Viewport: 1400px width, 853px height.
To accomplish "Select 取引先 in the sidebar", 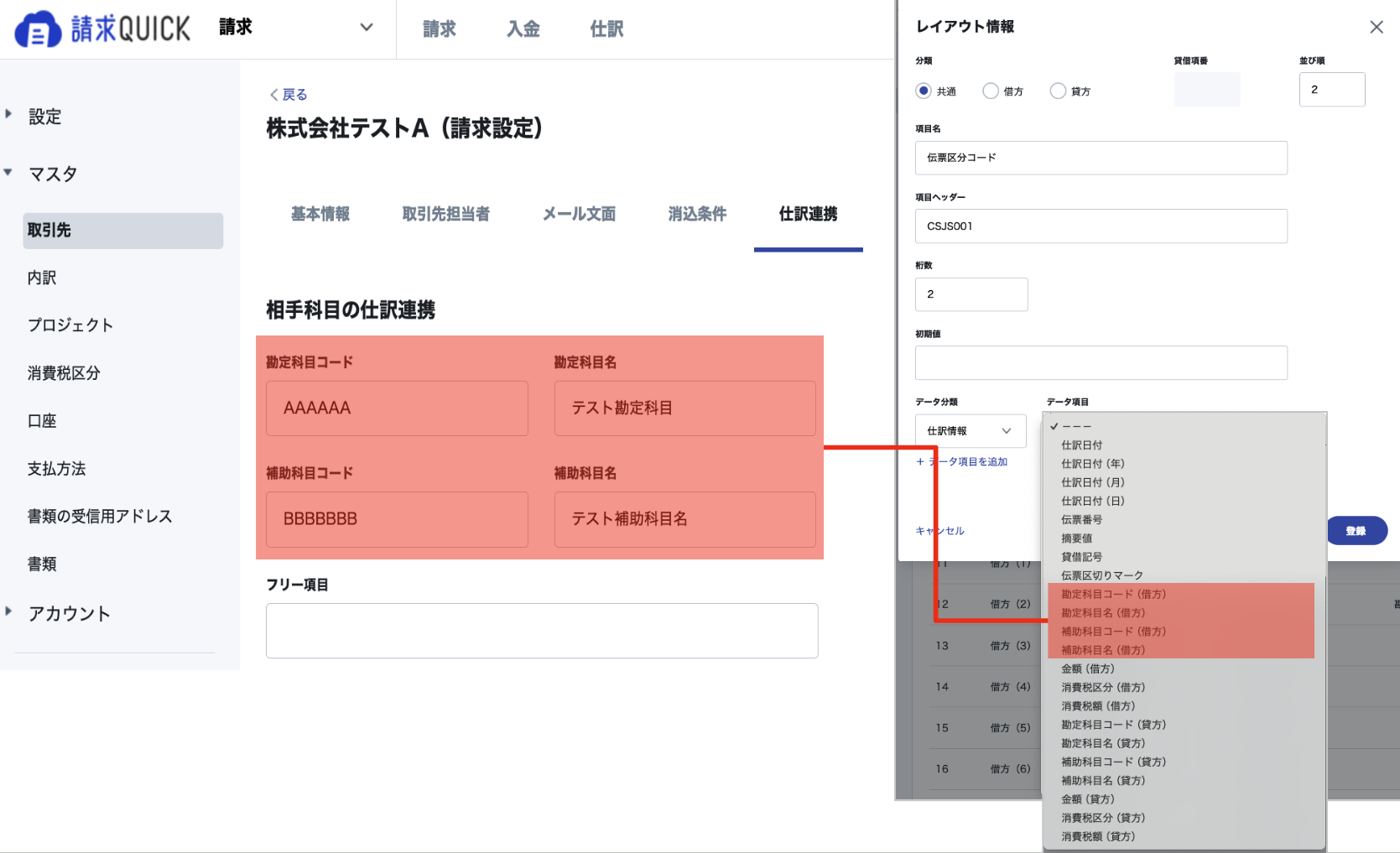I will [x=122, y=231].
